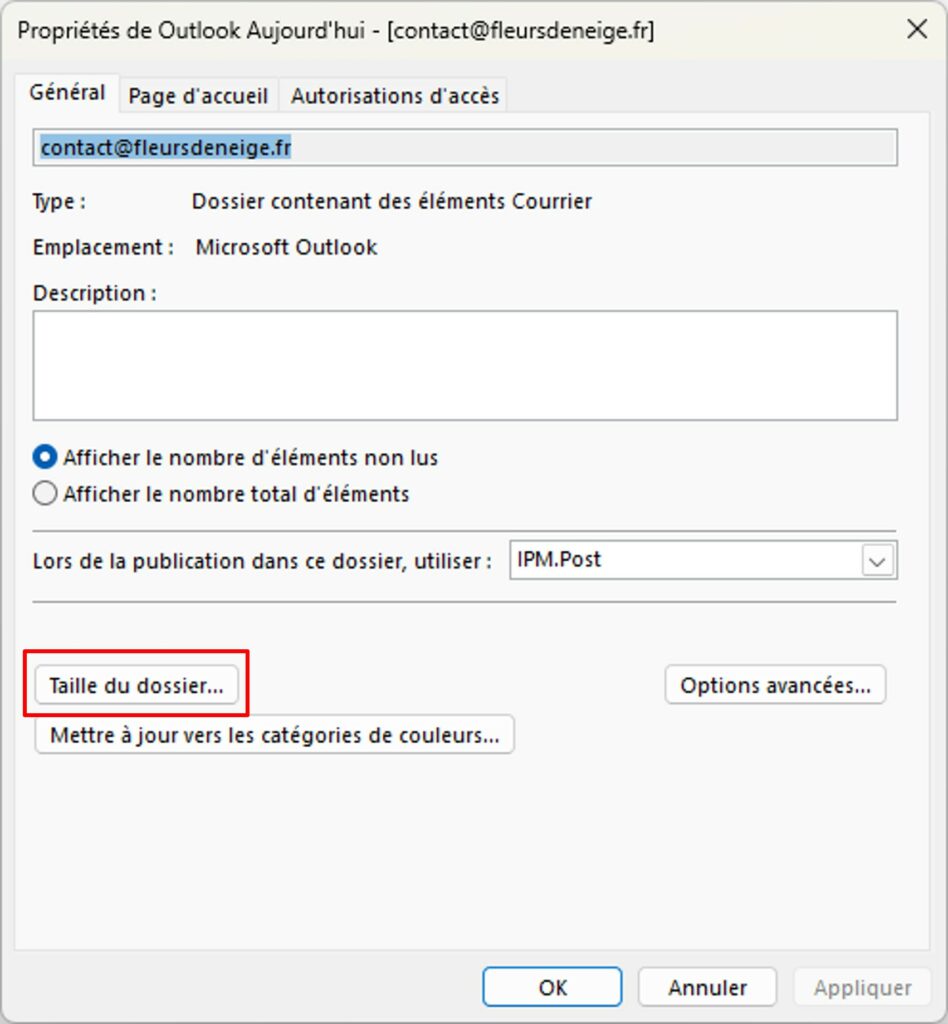948x1024 pixels.
Task: Click the folder name field at top
Action: (x=466, y=147)
